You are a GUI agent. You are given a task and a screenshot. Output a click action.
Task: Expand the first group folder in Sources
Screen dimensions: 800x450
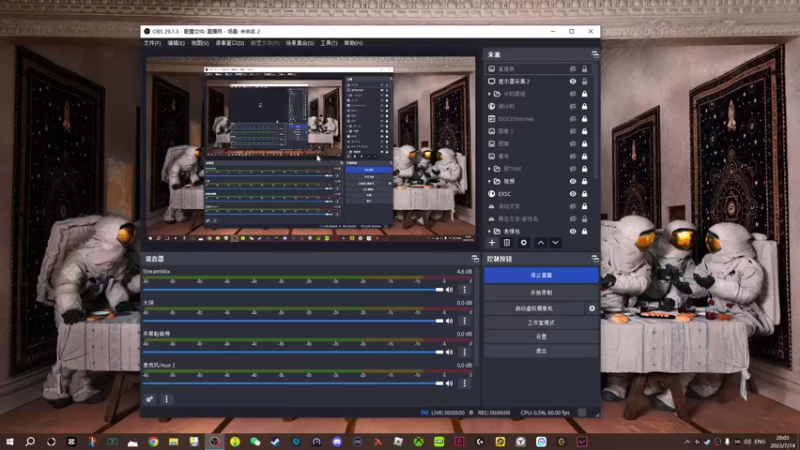pyautogui.click(x=489, y=94)
